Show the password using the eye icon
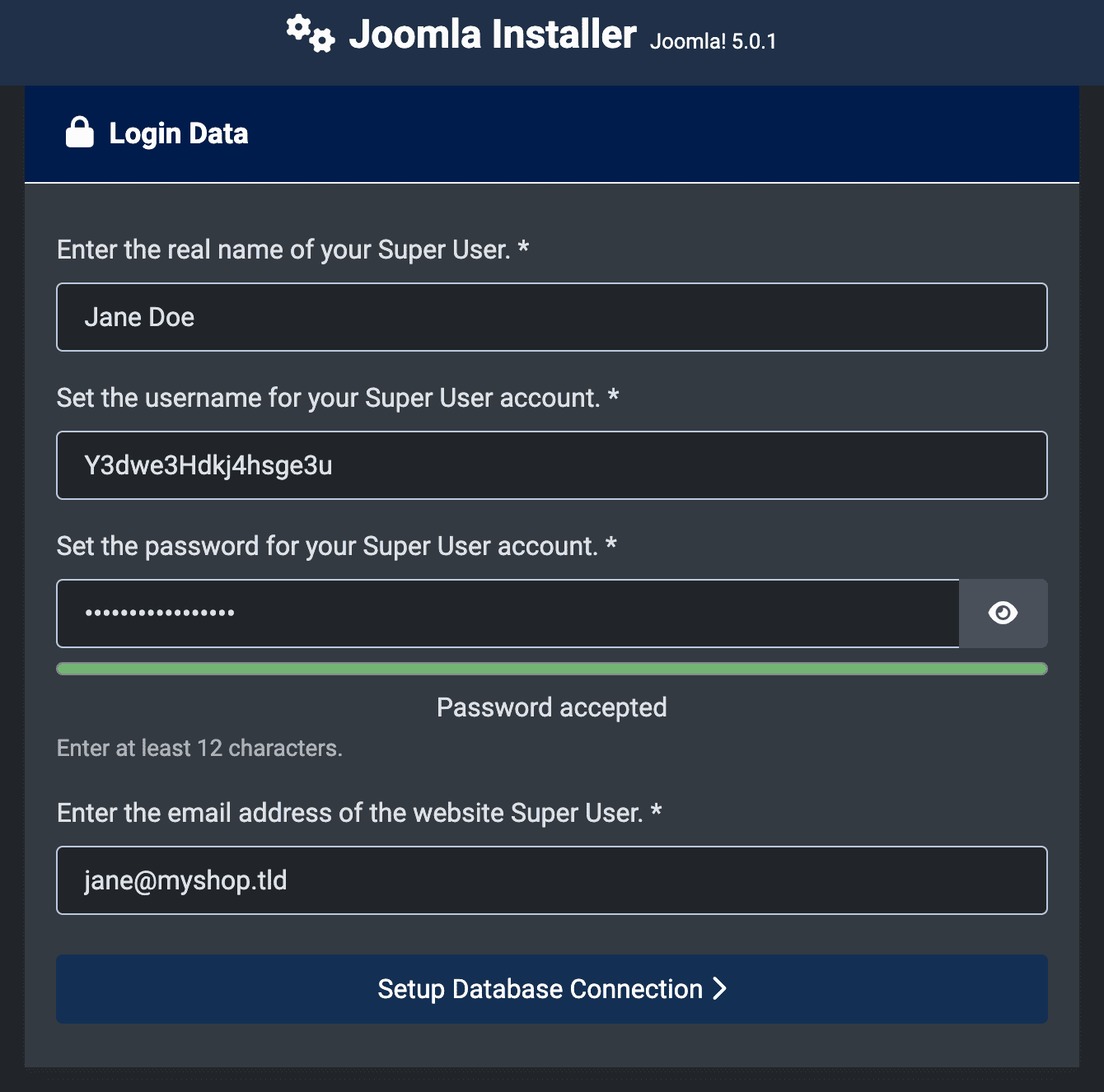 point(1003,613)
